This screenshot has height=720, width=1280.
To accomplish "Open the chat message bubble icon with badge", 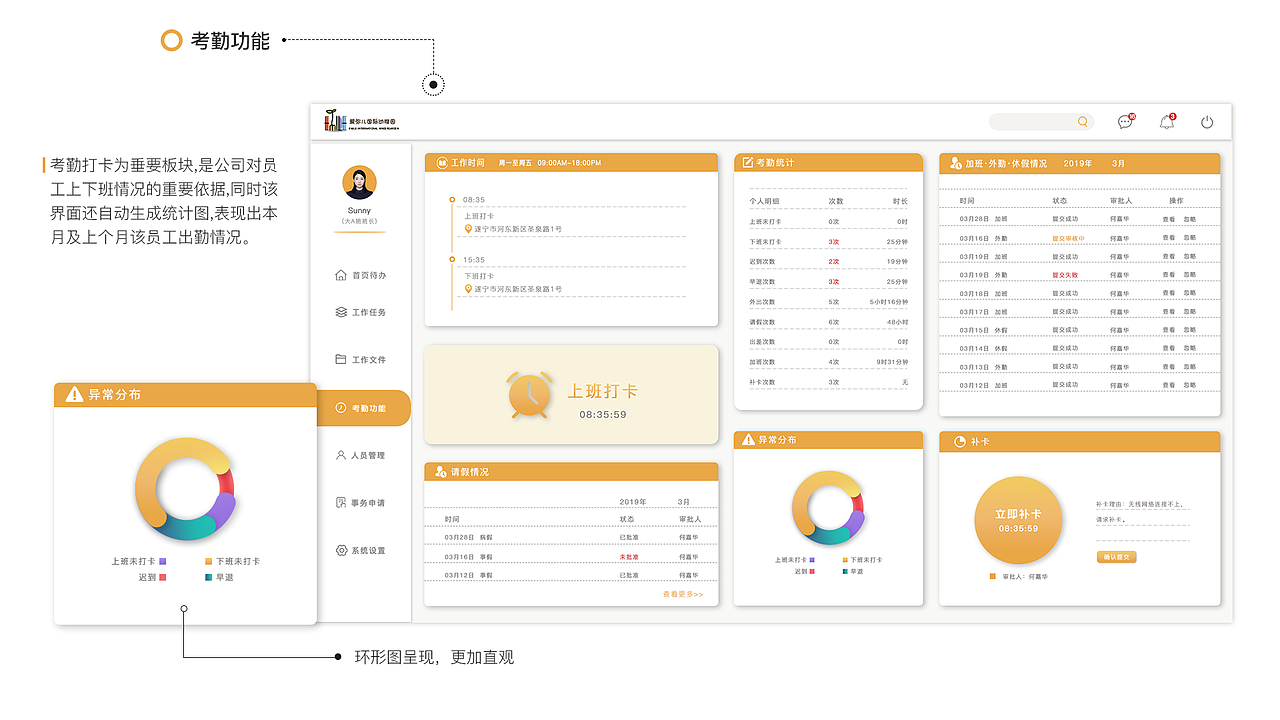I will (x=1127, y=121).
